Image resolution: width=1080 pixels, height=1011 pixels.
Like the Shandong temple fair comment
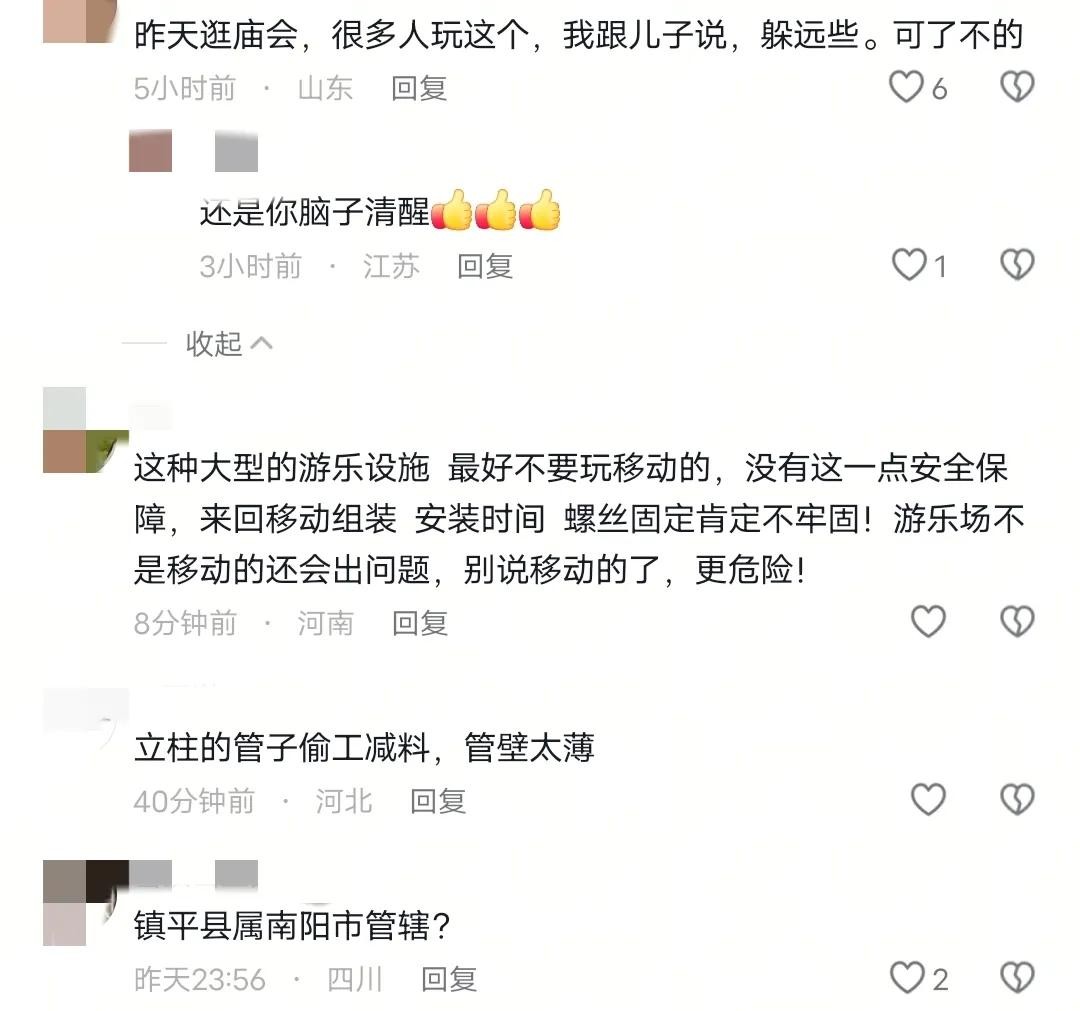[906, 87]
